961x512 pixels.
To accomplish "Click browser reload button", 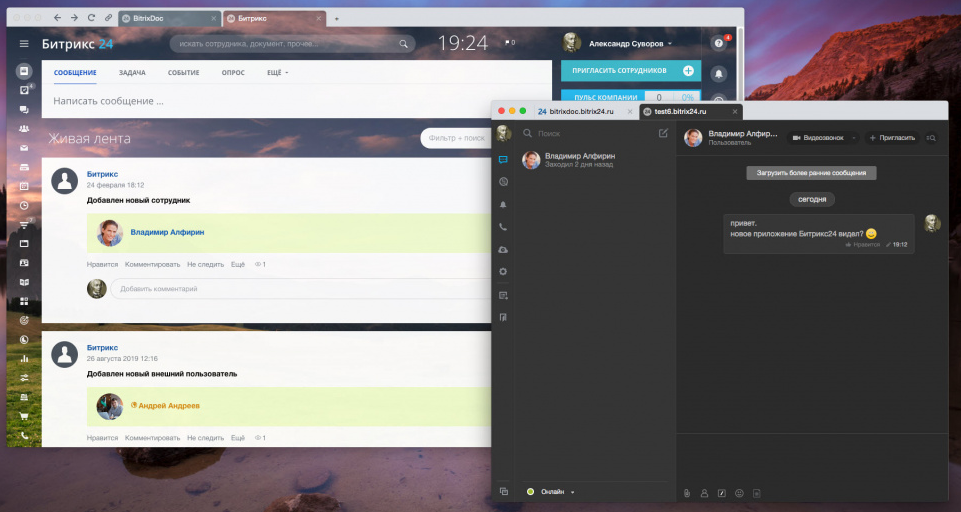I will (91, 18).
